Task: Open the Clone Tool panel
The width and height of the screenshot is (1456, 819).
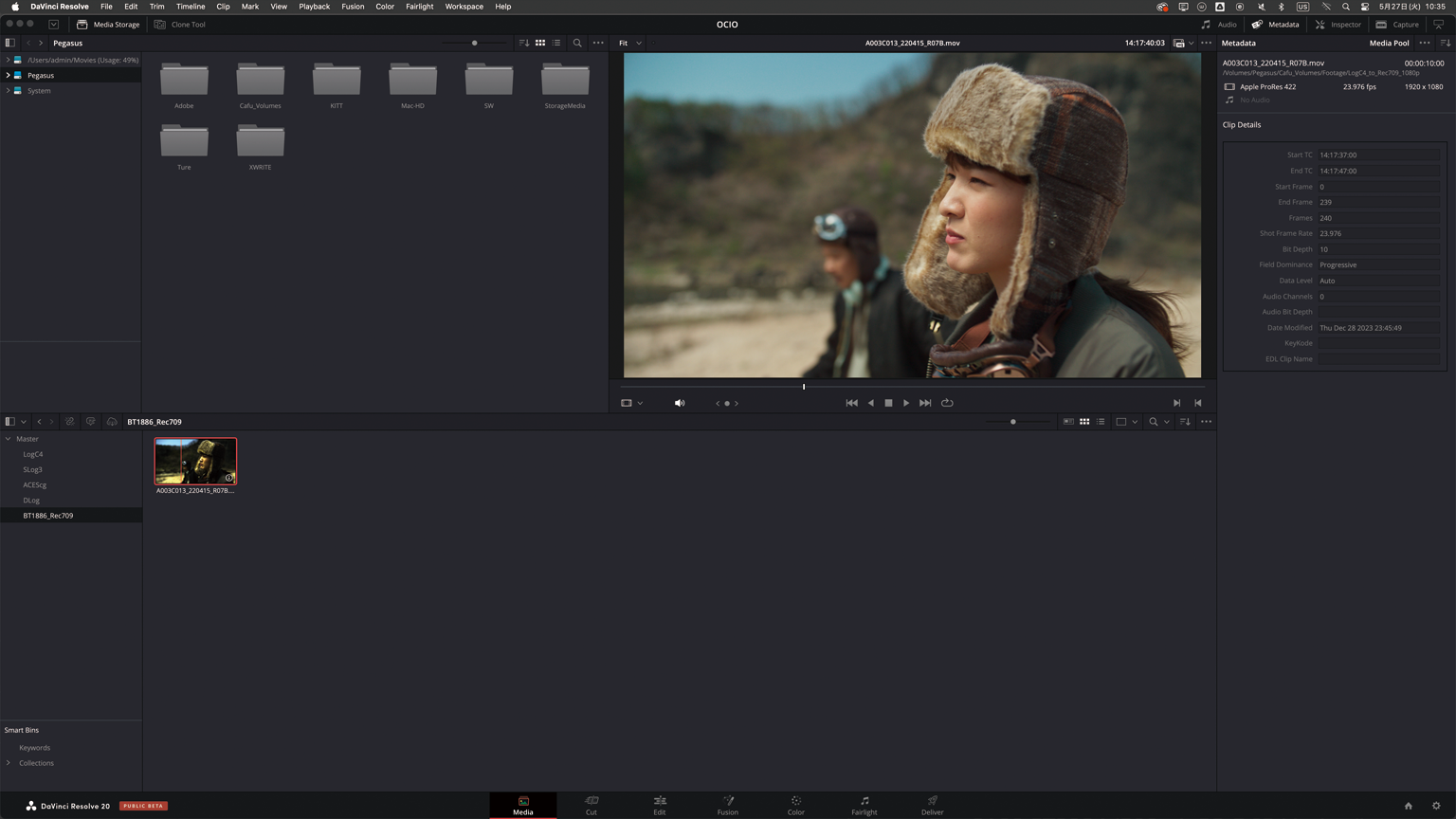Action: click(x=180, y=25)
